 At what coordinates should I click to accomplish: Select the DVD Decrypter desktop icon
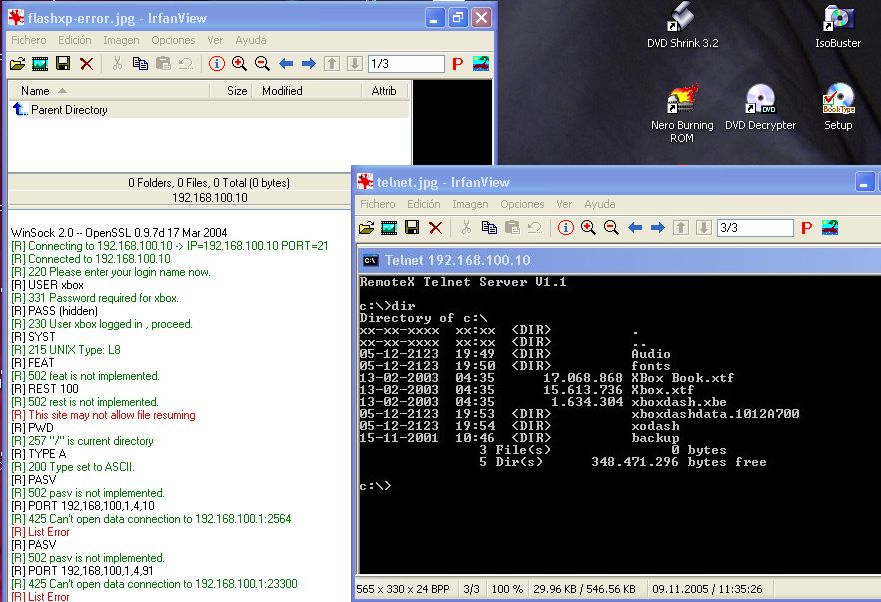point(760,108)
